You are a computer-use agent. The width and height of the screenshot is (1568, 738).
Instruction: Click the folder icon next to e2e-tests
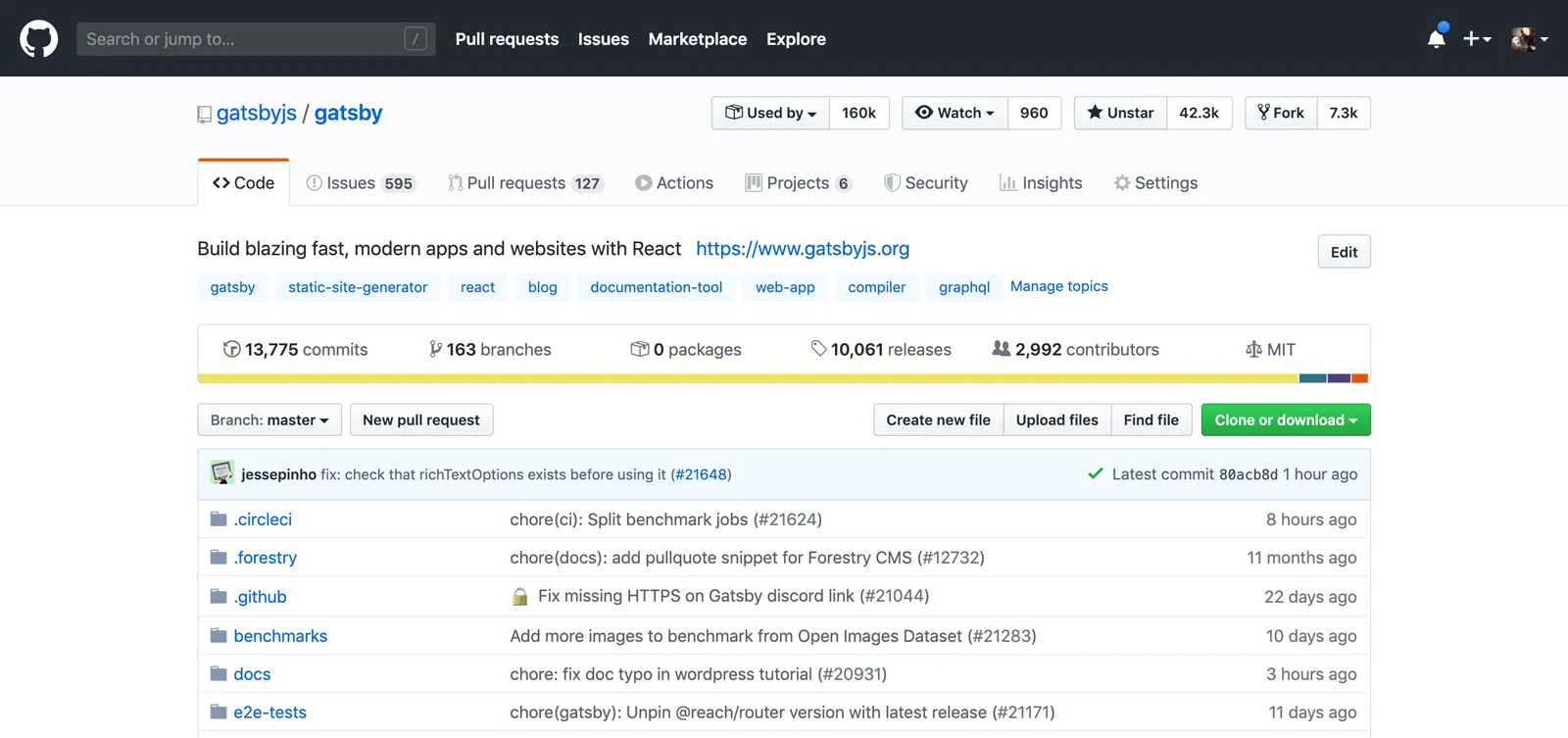tap(219, 712)
